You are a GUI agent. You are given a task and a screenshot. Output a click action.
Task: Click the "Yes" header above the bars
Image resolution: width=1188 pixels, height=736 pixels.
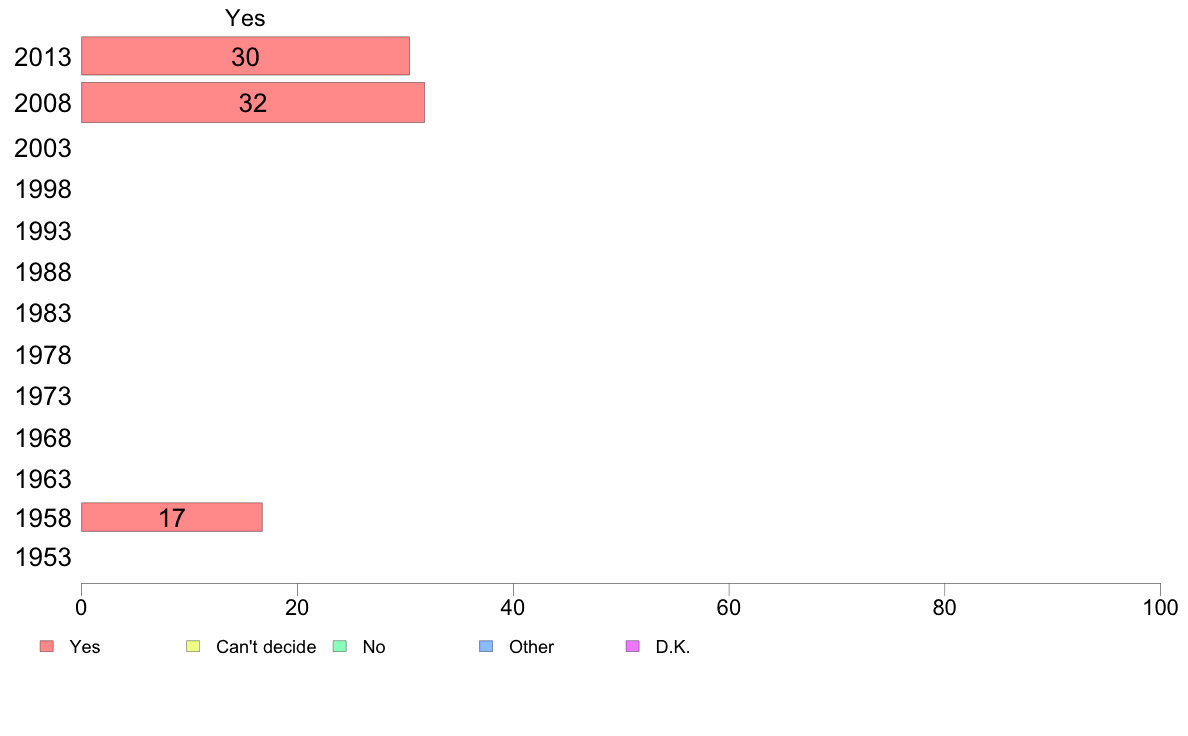point(245,18)
